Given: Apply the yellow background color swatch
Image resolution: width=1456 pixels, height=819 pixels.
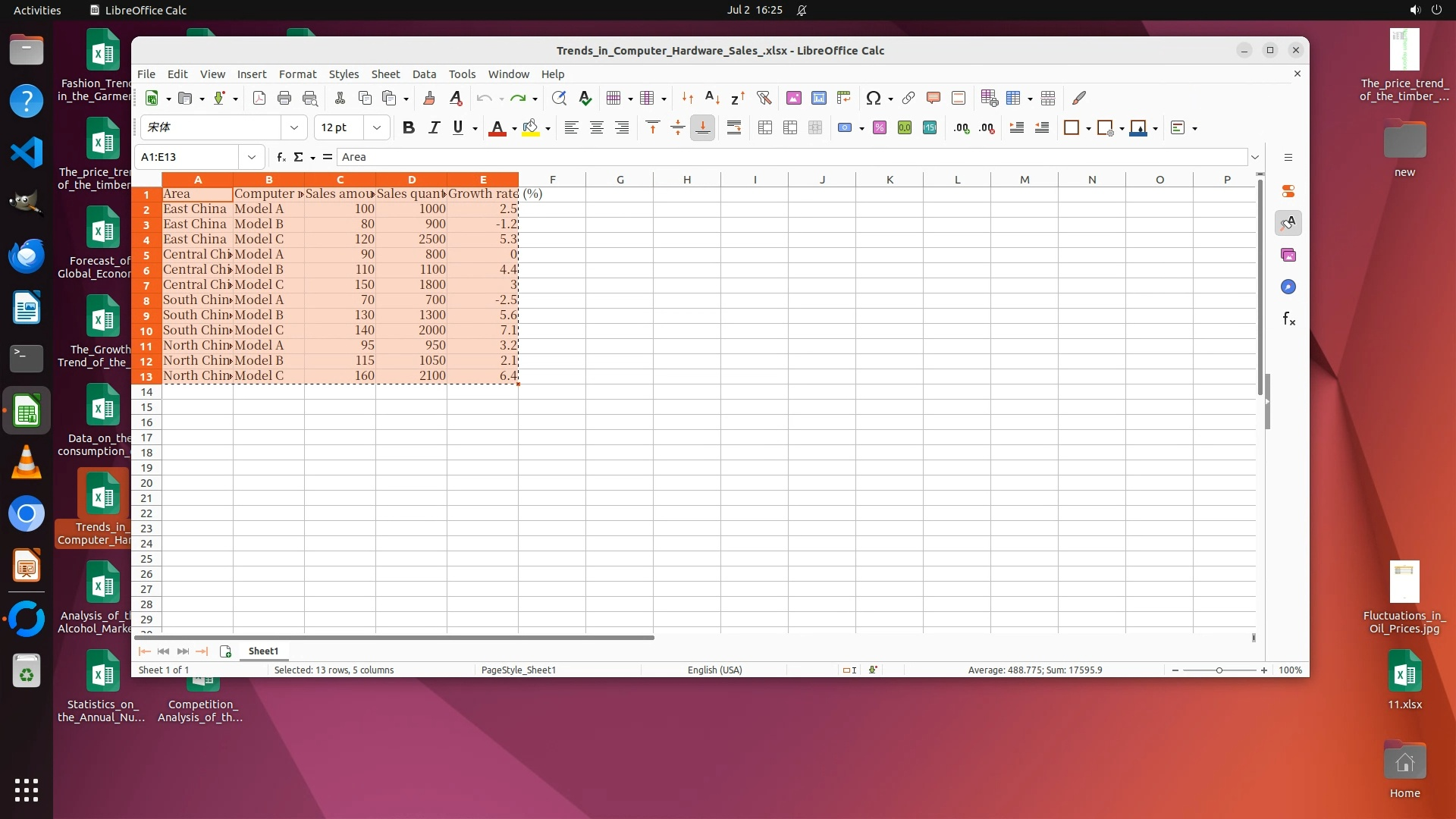Looking at the screenshot, I should click(x=531, y=127).
